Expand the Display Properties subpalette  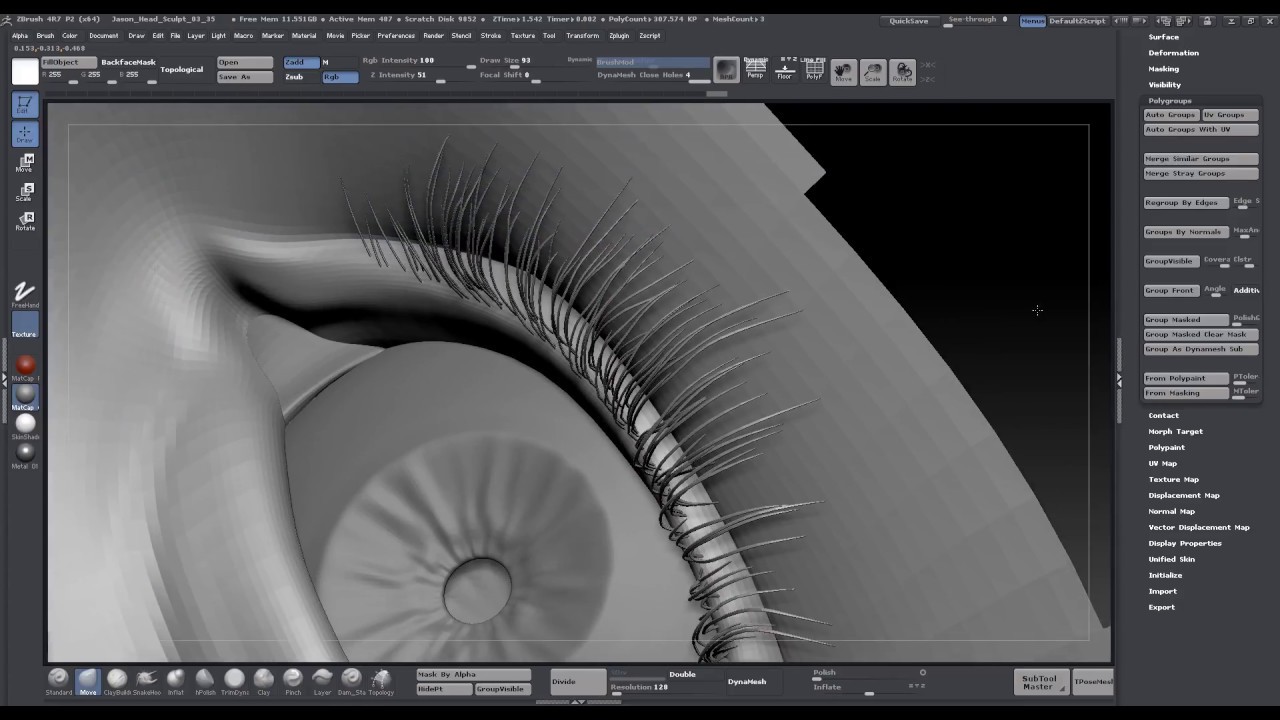(1185, 543)
